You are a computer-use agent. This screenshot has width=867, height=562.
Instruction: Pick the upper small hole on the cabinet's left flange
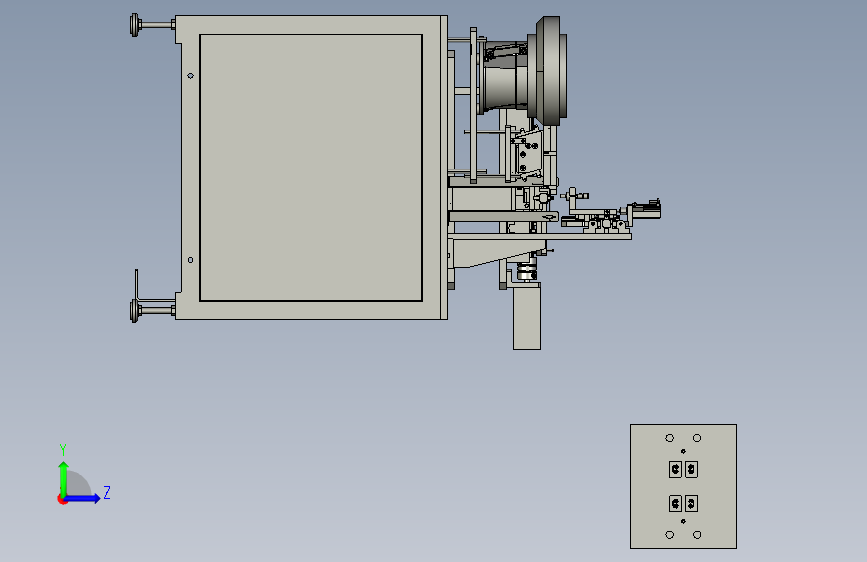pyautogui.click(x=190, y=76)
